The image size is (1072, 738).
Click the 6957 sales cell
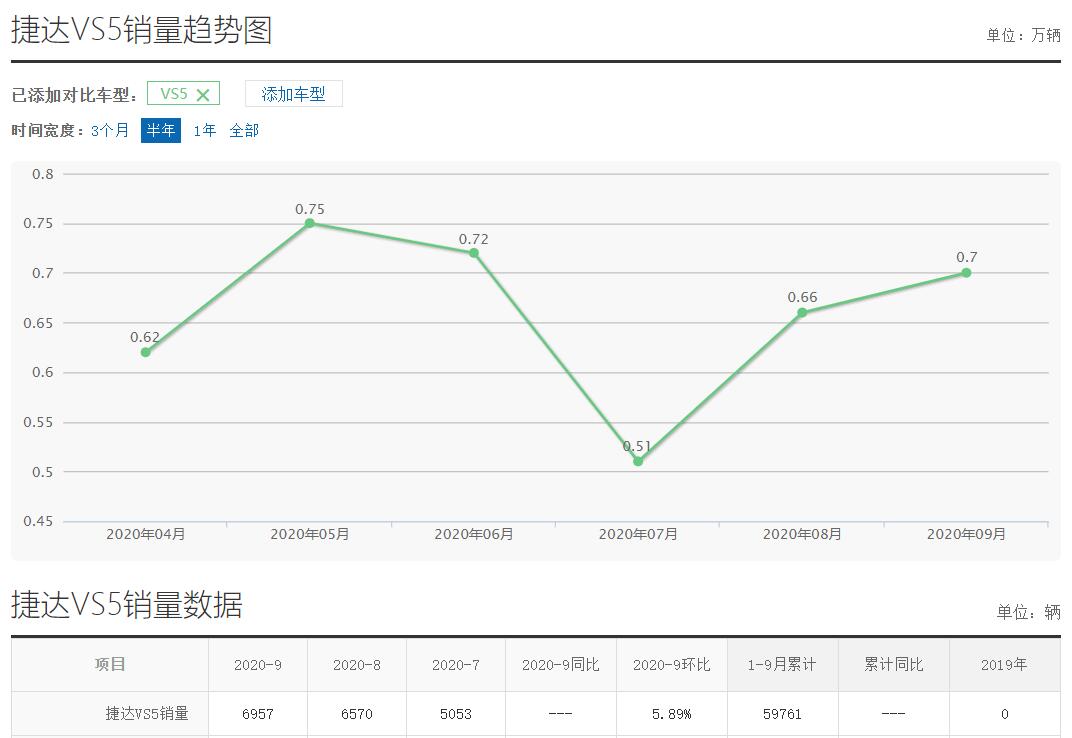258,714
